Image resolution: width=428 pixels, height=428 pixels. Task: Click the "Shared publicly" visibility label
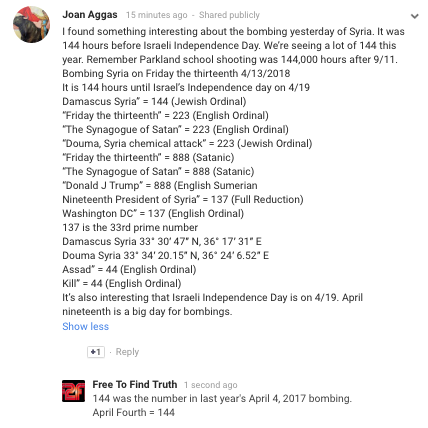(229, 15)
